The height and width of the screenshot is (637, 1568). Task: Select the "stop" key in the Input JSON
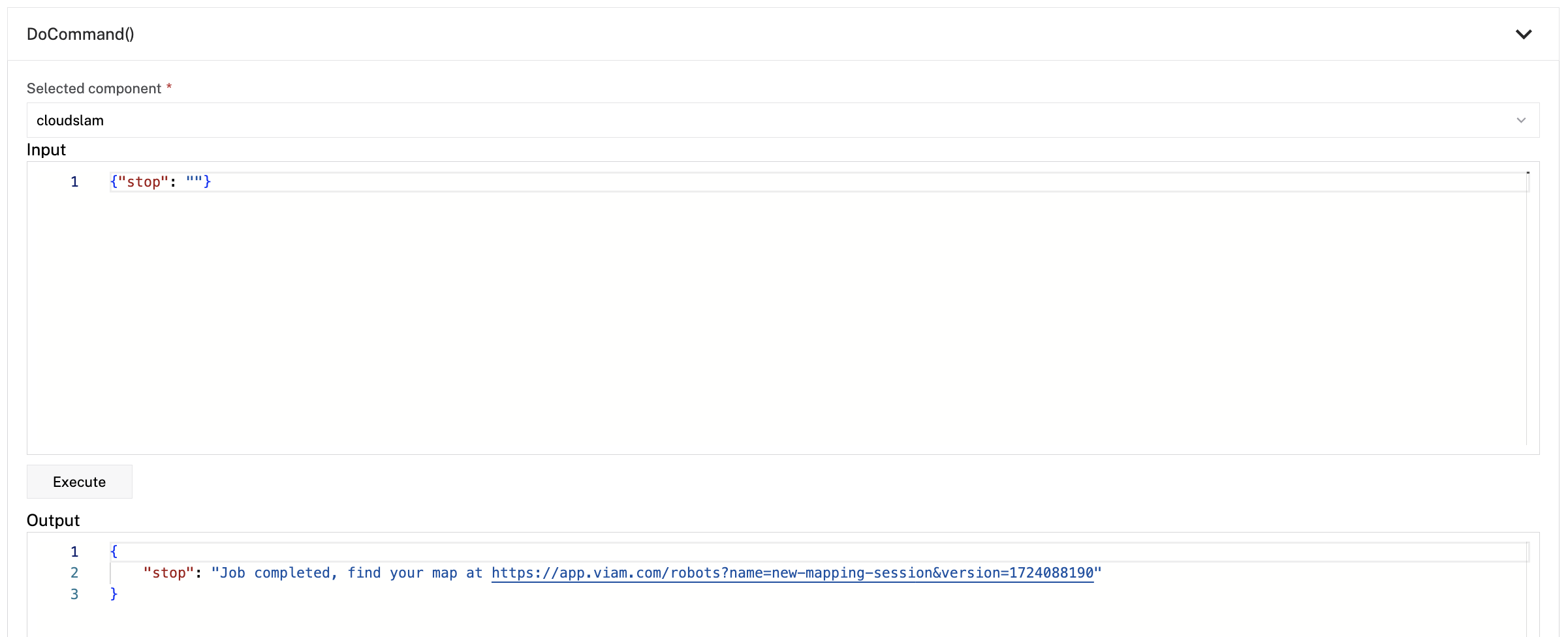(143, 181)
